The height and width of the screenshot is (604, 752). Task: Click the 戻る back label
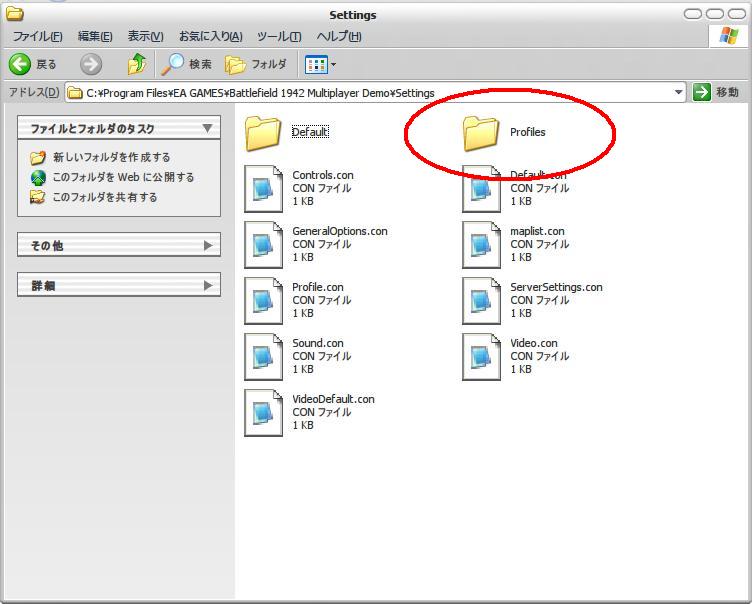click(x=46, y=64)
